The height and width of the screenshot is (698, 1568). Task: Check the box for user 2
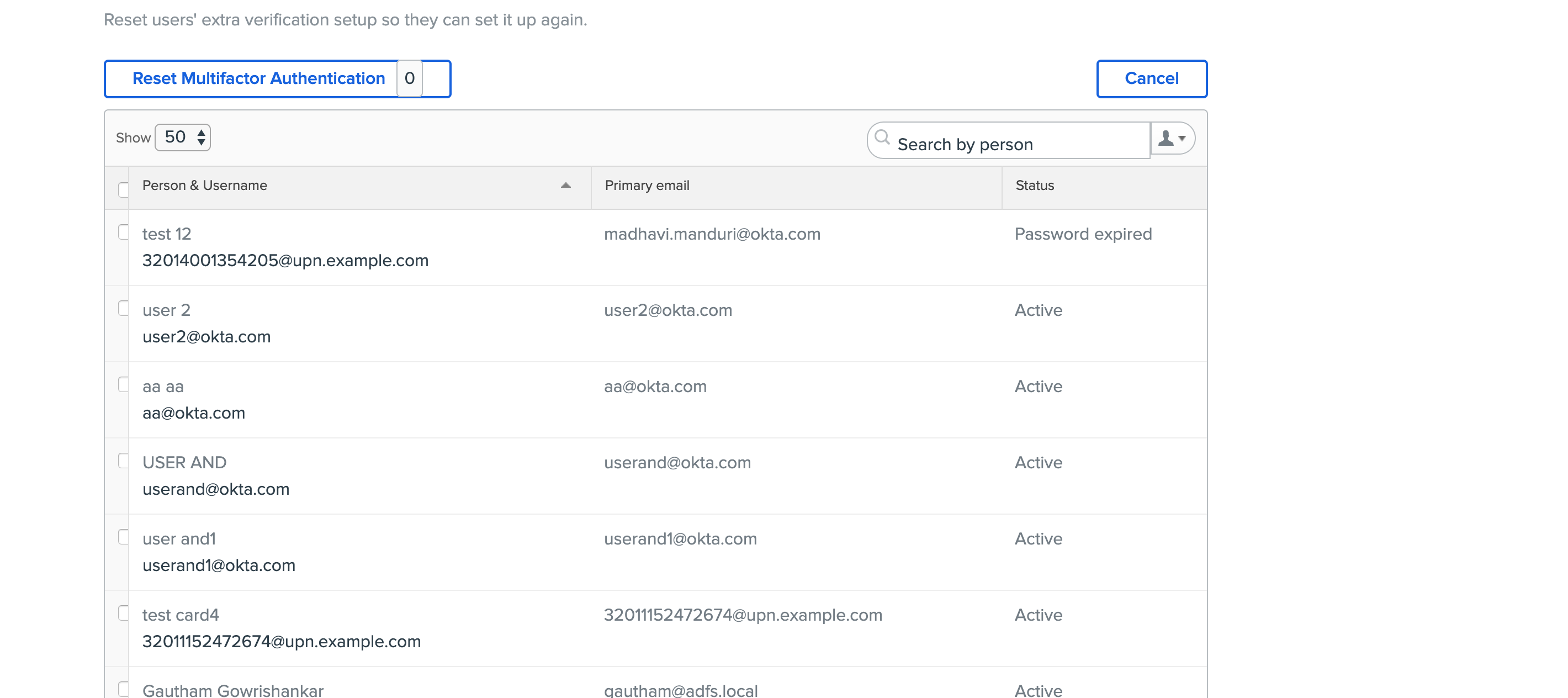tap(124, 308)
